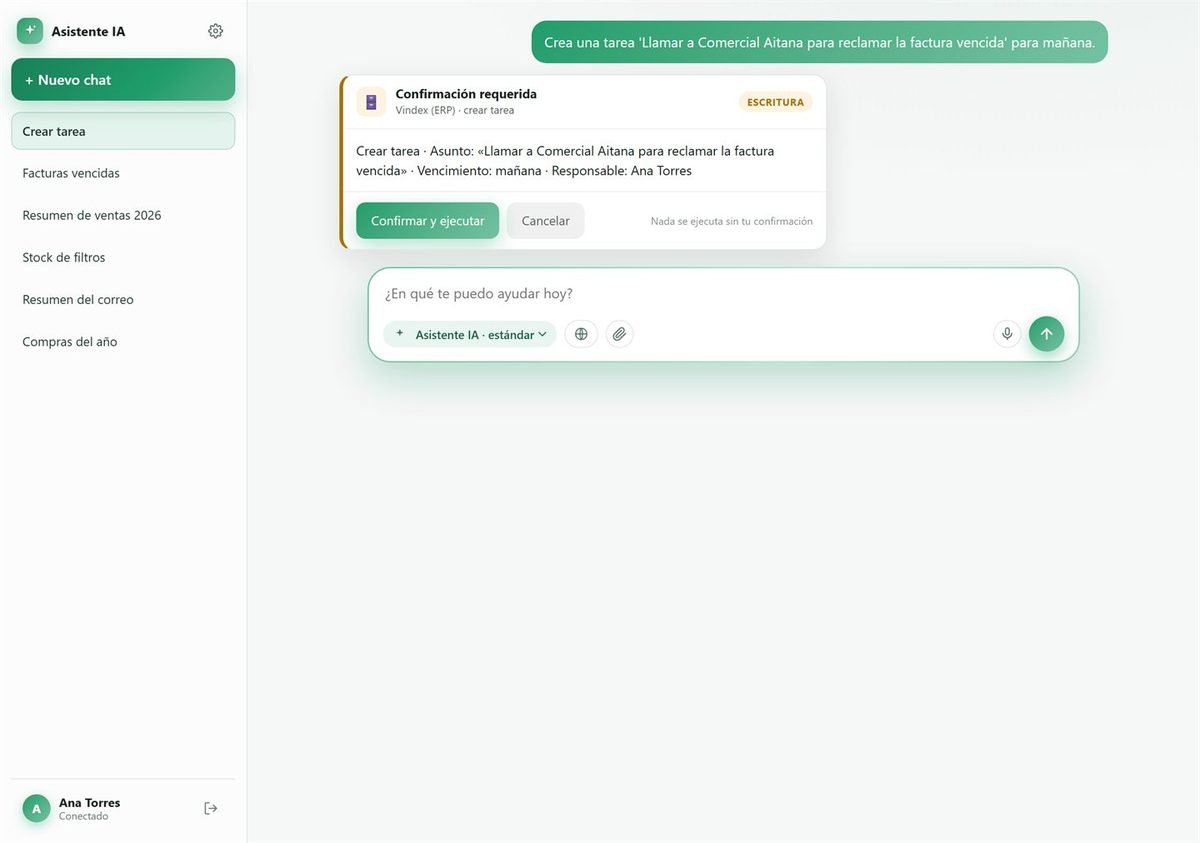The image size is (1200, 843).
Task: Go to the Resumen del correo chat
Action: (x=123, y=299)
